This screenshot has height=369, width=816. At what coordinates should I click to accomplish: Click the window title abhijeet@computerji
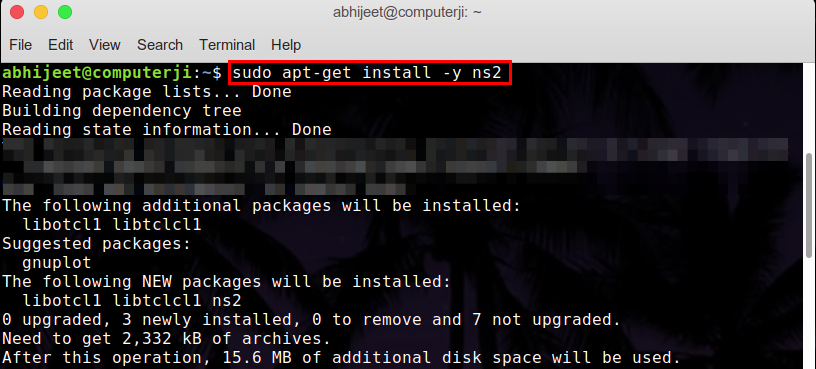click(x=407, y=12)
